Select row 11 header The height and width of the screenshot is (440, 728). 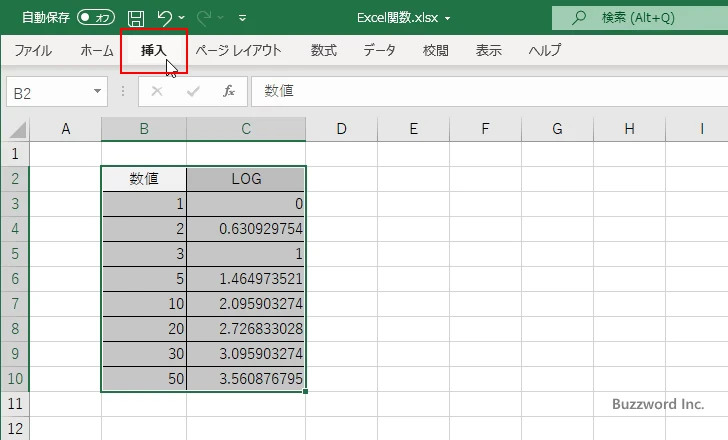point(15,404)
